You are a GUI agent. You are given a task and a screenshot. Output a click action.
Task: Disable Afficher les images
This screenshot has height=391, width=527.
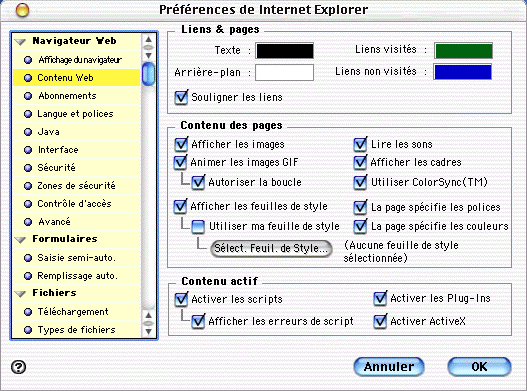181,144
